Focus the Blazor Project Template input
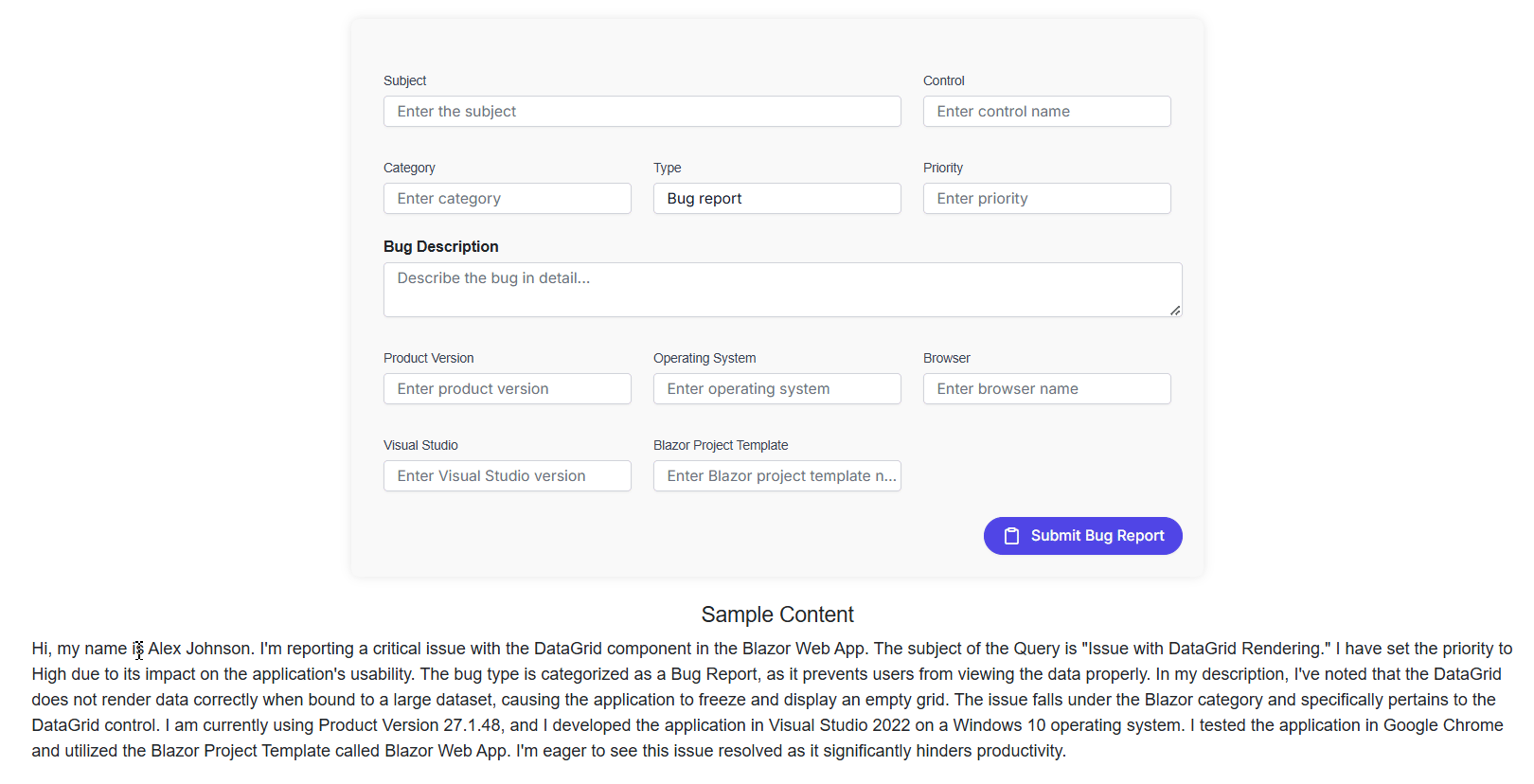This screenshot has height=784, width=1534. [x=776, y=476]
